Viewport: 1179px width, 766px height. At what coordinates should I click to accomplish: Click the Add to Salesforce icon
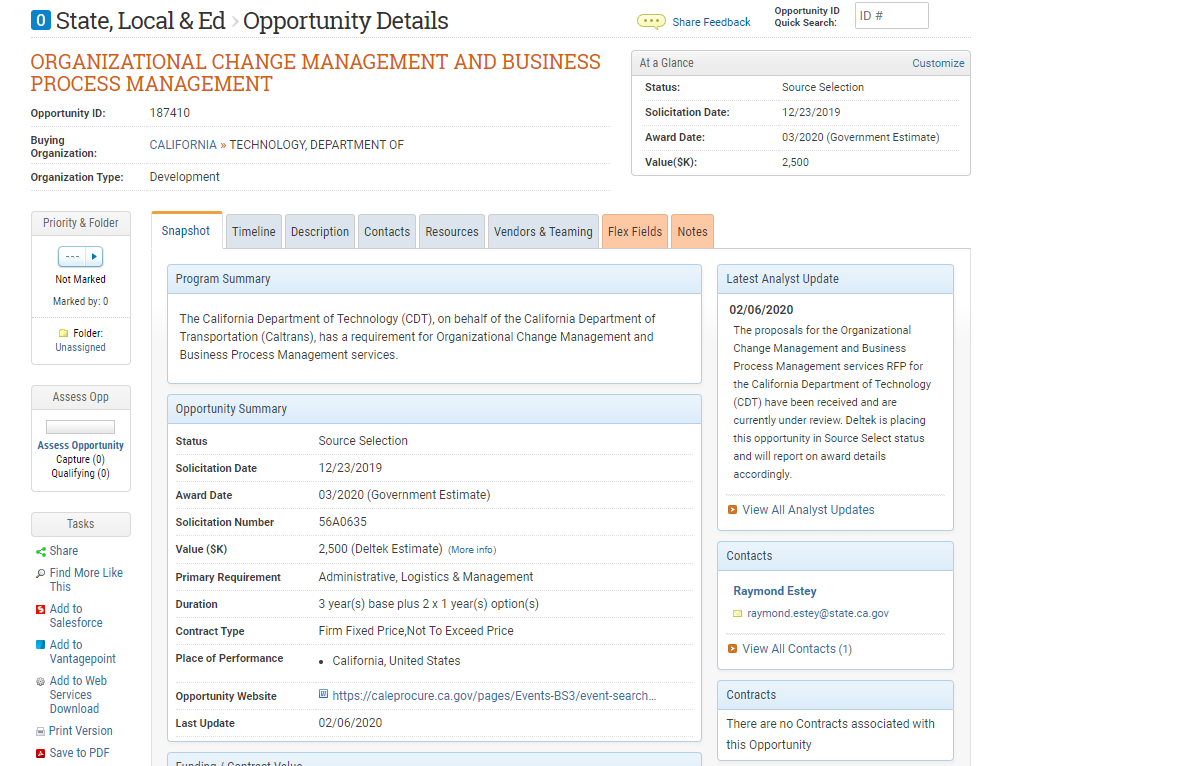point(40,609)
